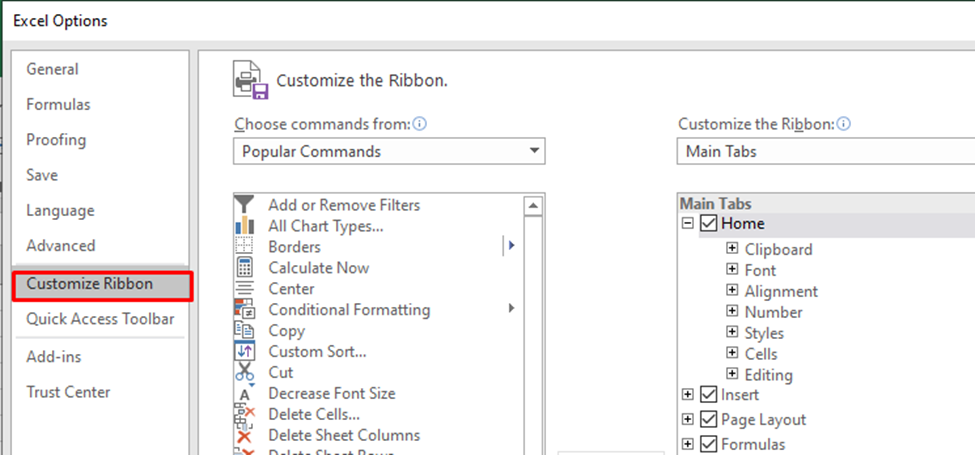
Task: Click the Conditional Formatting icon
Action: 244,309
